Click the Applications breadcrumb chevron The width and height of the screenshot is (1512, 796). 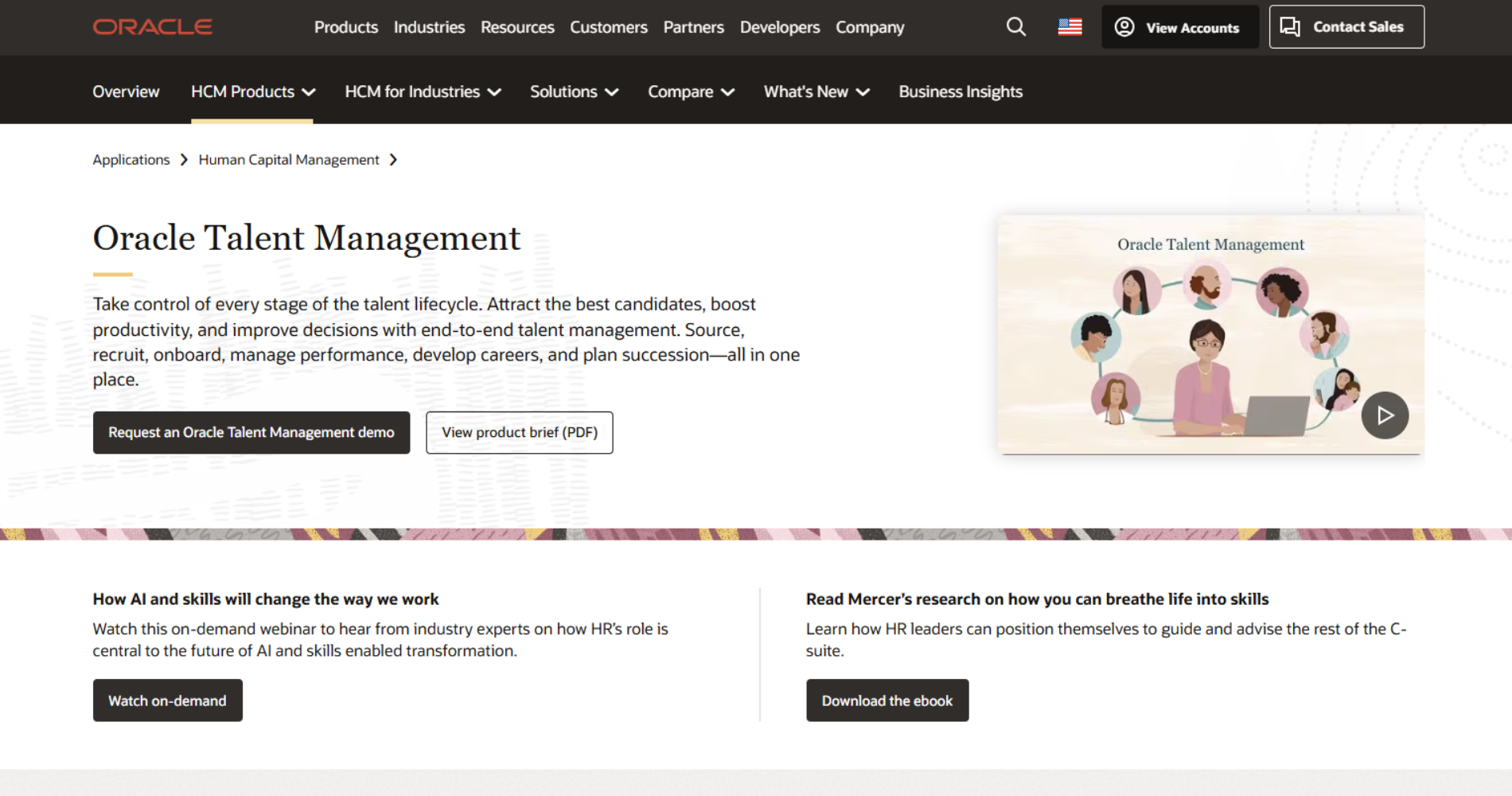pyautogui.click(x=184, y=159)
